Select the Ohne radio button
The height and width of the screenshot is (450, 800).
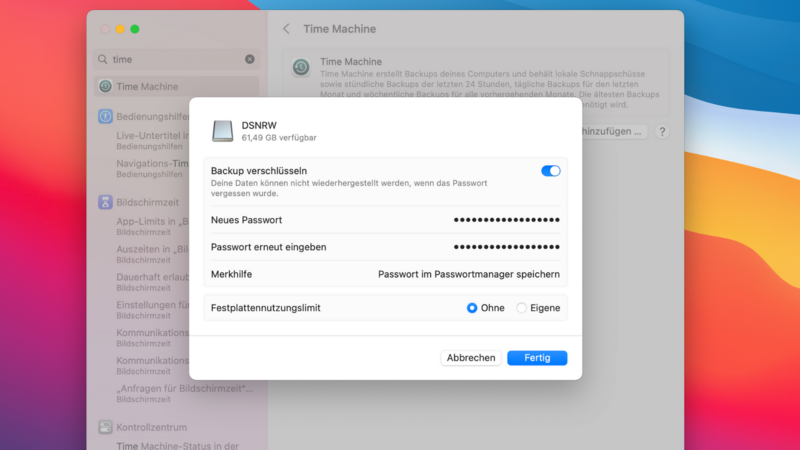click(472, 308)
